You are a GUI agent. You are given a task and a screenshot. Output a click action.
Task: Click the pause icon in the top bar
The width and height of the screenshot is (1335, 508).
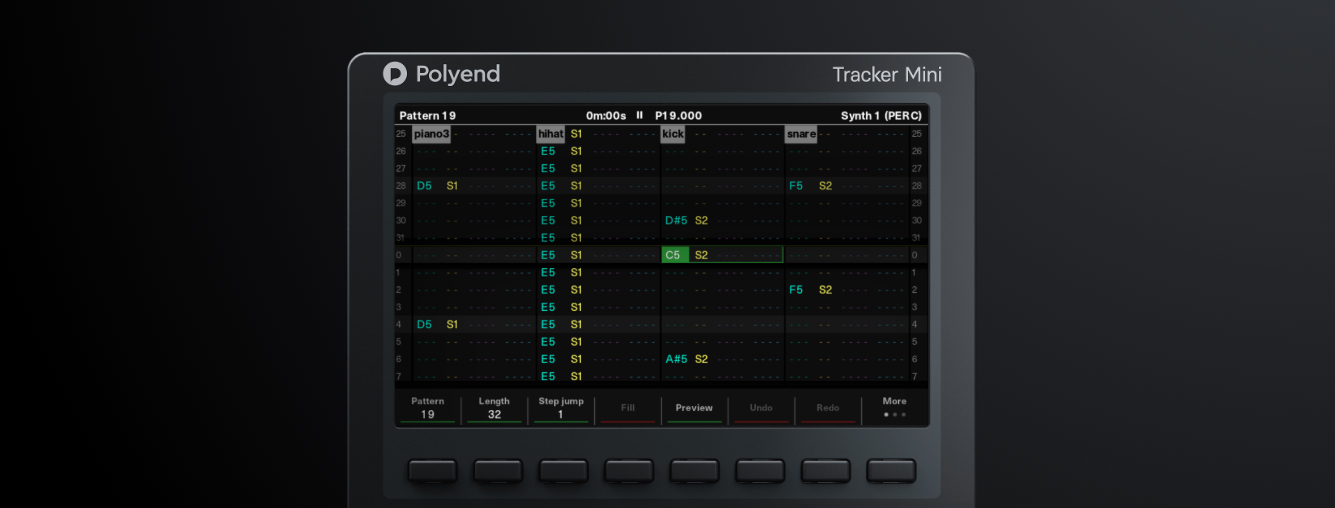coord(640,115)
